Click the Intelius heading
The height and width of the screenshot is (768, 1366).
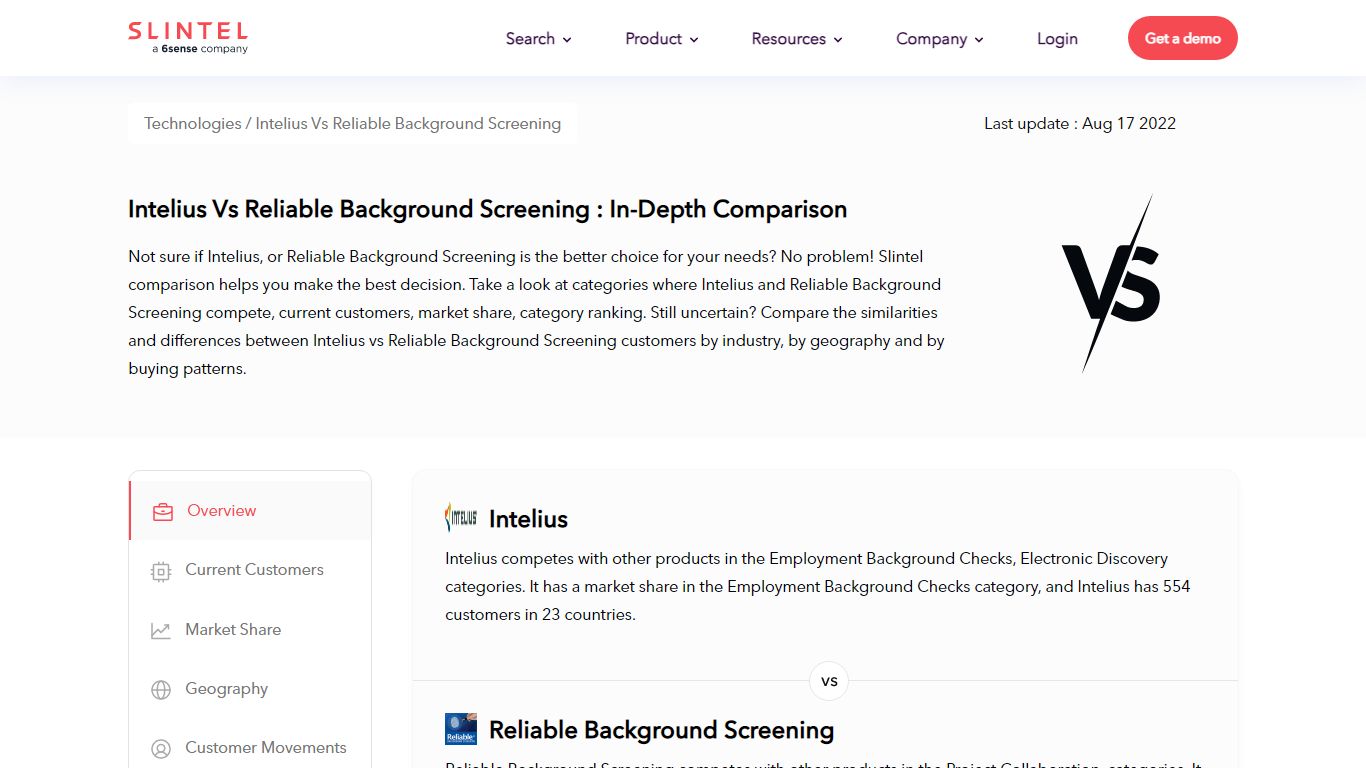pos(528,519)
